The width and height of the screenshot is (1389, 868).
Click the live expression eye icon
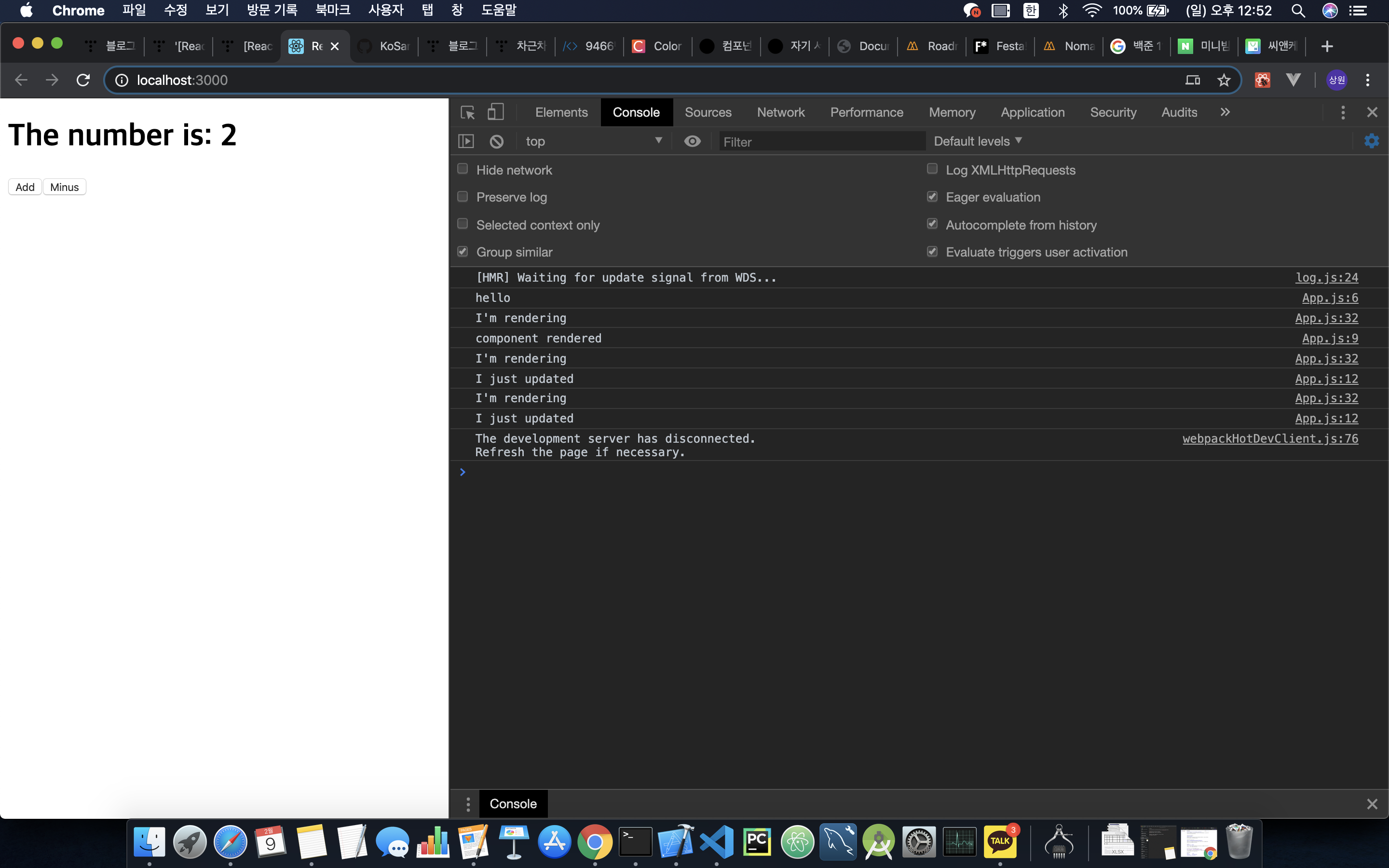coord(692,141)
